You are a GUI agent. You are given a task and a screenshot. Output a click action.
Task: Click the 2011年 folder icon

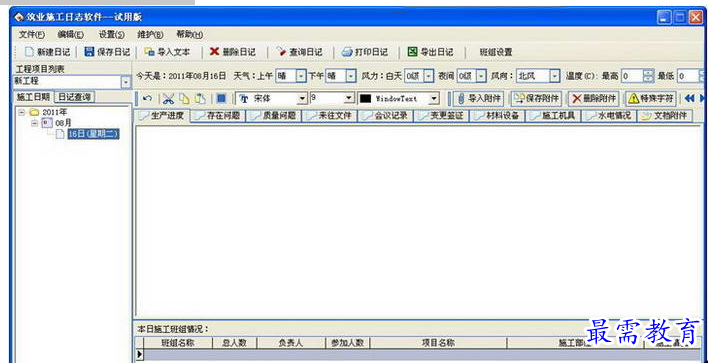[x=34, y=112]
